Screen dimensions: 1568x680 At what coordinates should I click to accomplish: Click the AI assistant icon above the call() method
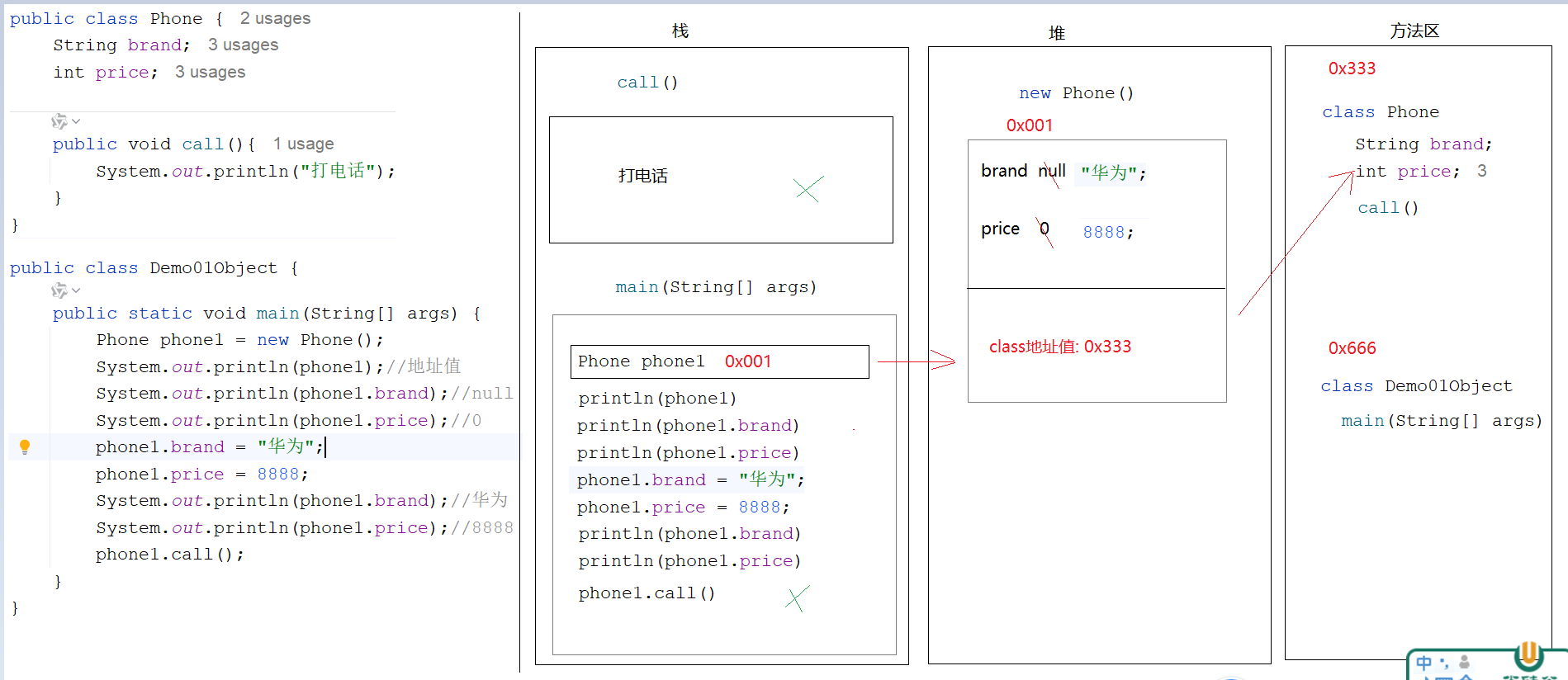(59, 122)
